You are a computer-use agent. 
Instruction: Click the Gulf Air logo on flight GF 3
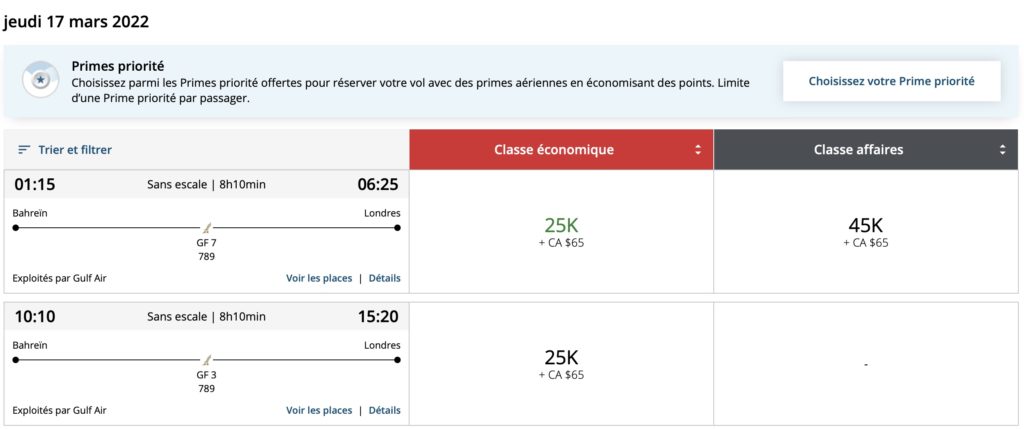[x=207, y=359]
